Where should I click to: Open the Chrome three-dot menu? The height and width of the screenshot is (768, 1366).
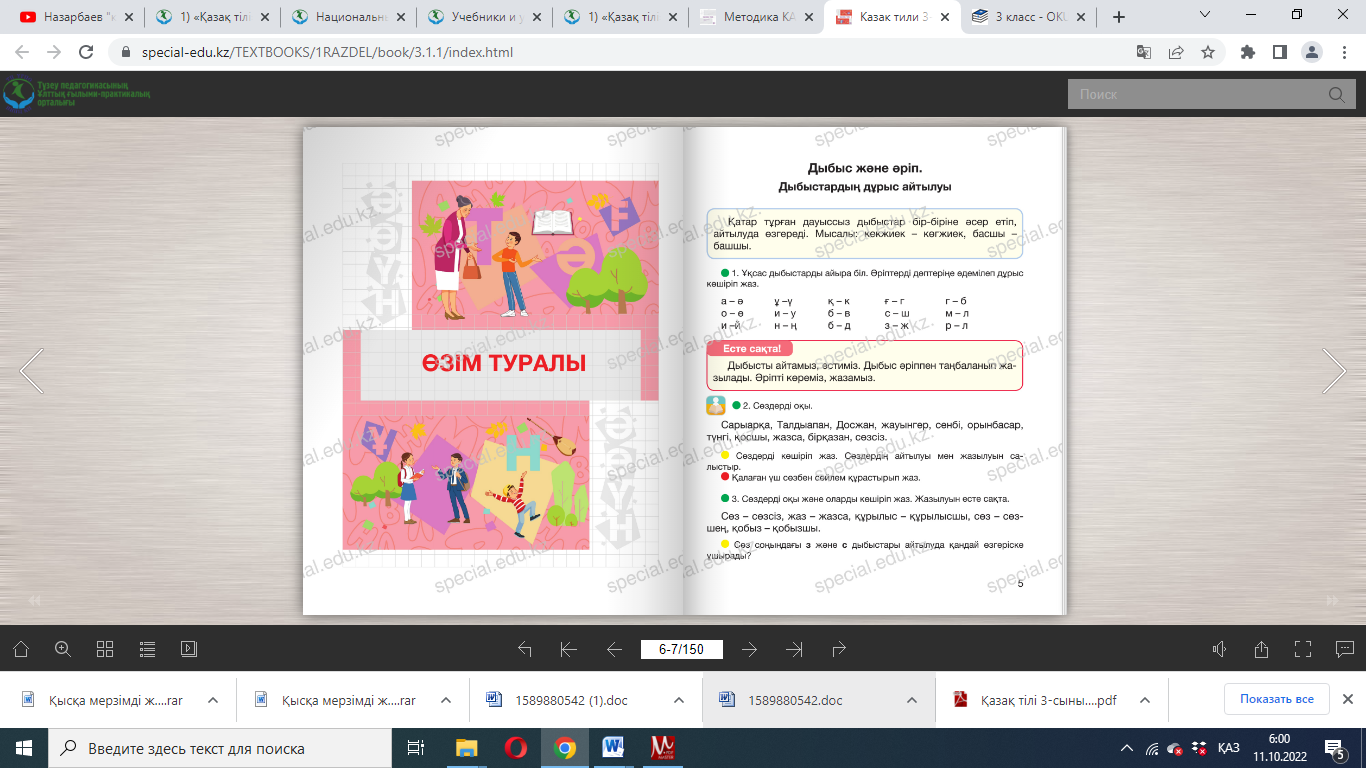[x=1343, y=52]
